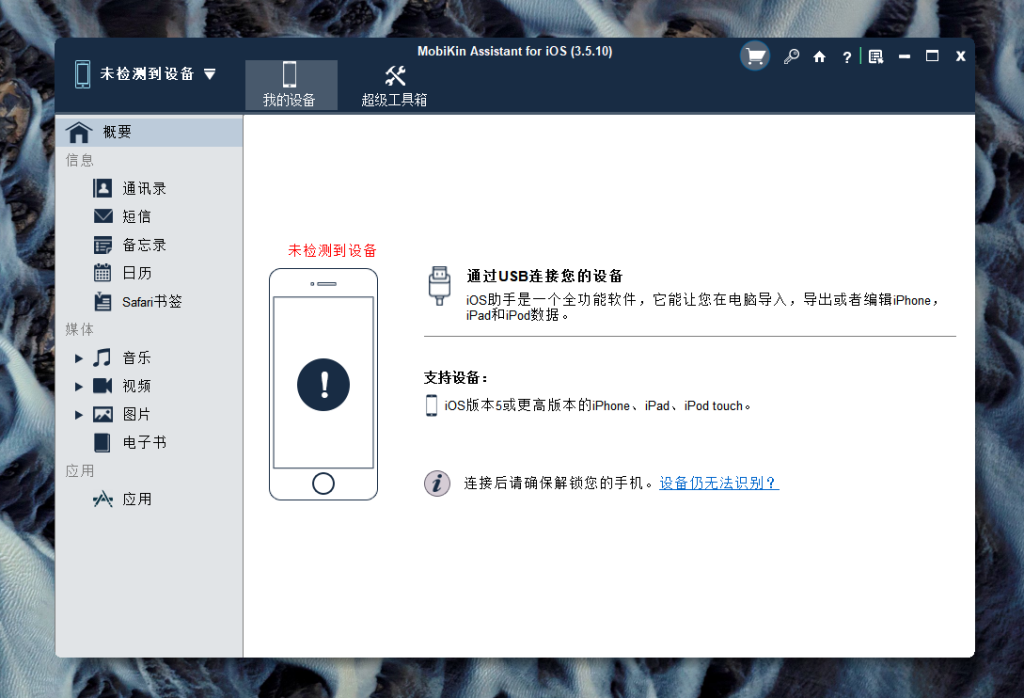Select 概要 overview in sidebar

[117, 132]
